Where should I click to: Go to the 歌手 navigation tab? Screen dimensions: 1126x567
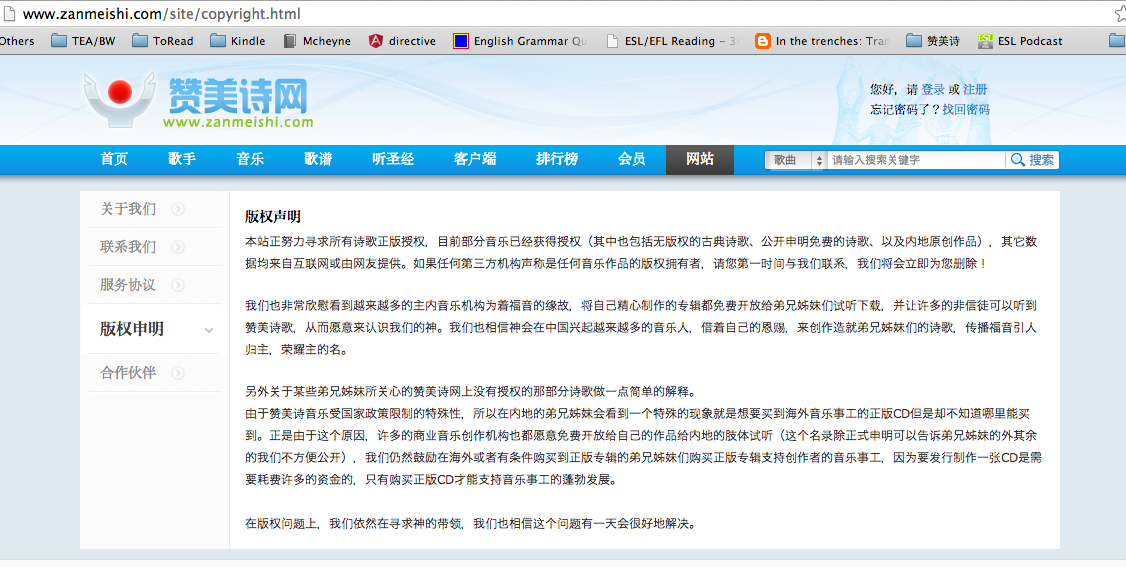coord(182,159)
